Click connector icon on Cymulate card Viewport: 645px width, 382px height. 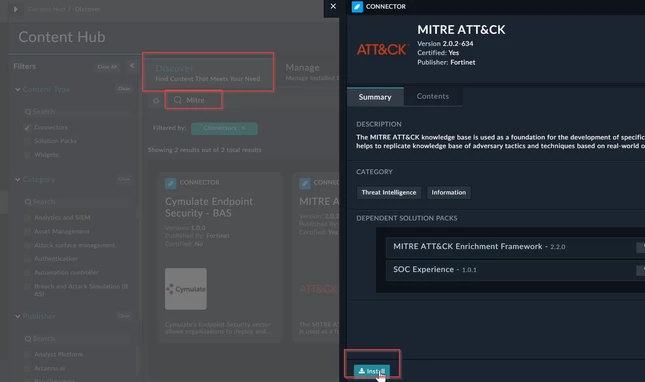[x=171, y=183]
